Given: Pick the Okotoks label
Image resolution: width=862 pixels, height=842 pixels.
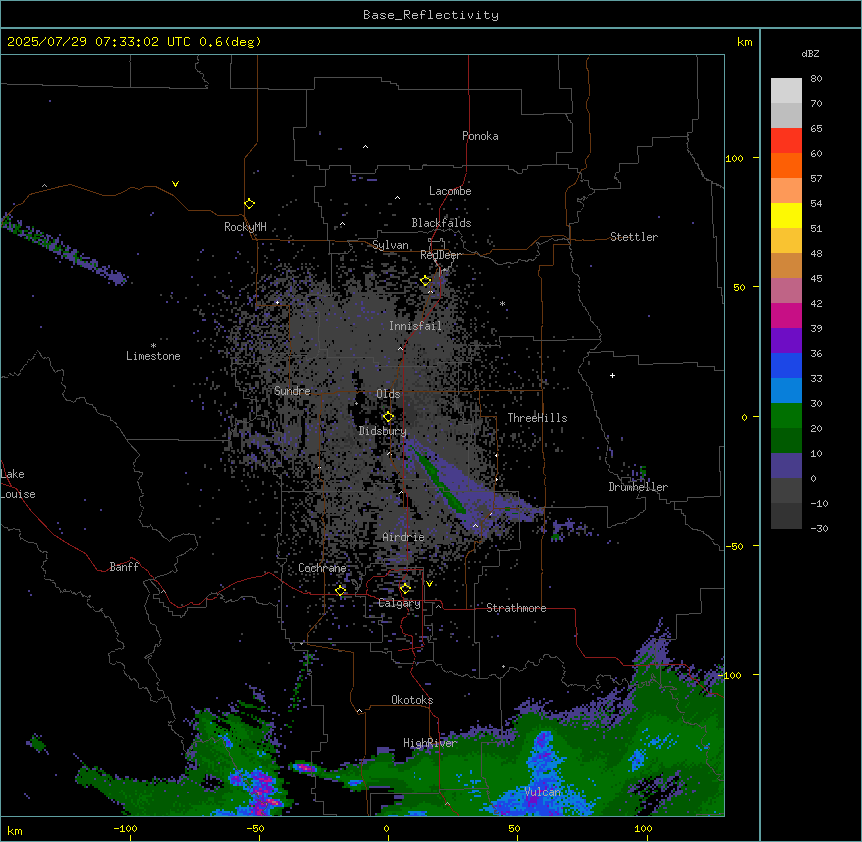Looking at the screenshot, I should [412, 700].
